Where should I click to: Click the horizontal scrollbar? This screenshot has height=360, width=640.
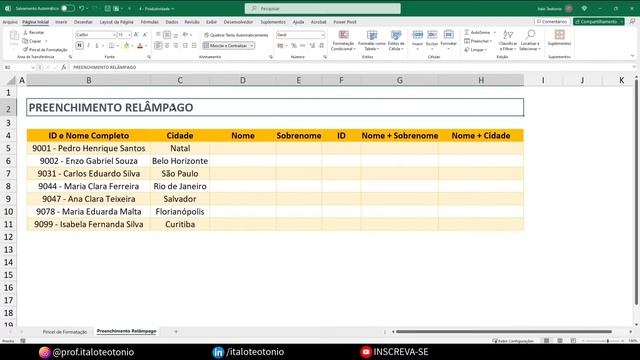pos(504,332)
